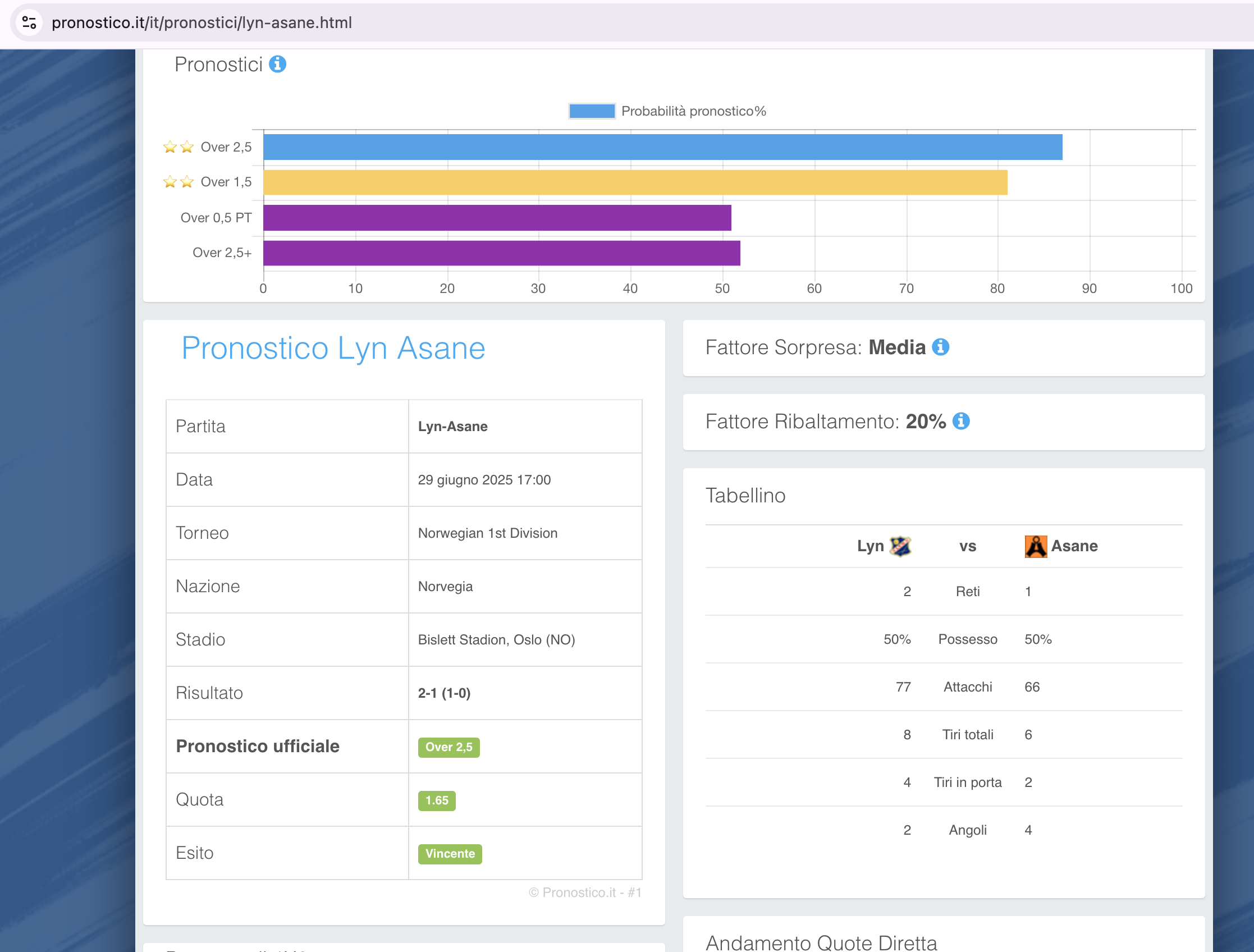Open the Pronostici info icon
Screen dimensions: 1254x952
click(277, 64)
